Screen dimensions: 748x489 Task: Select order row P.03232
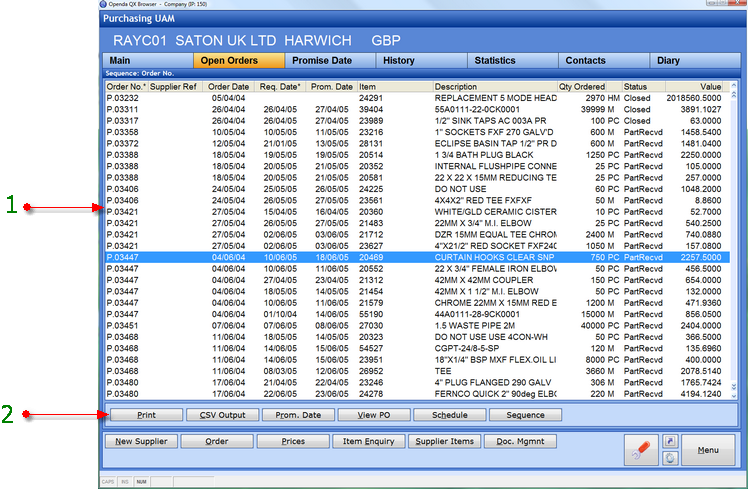417,98
